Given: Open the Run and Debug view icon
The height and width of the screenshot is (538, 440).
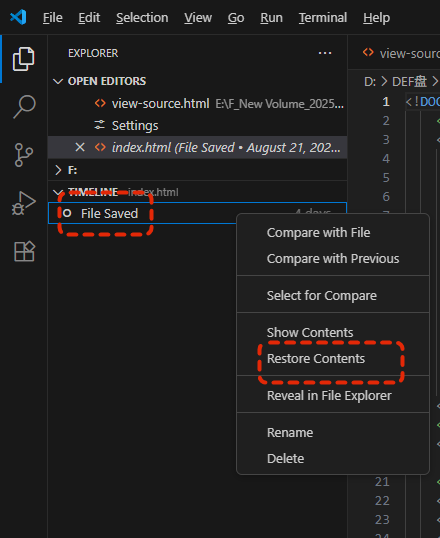Looking at the screenshot, I should (24, 203).
